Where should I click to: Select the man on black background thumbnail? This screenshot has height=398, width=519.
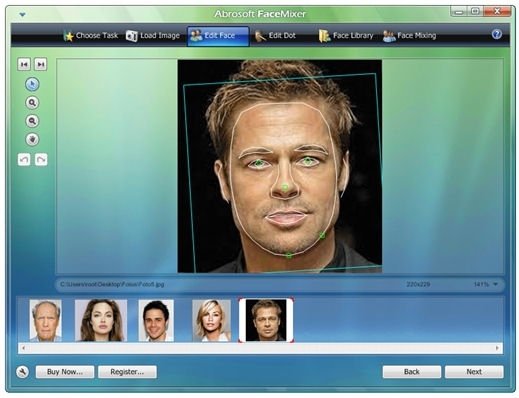click(266, 320)
